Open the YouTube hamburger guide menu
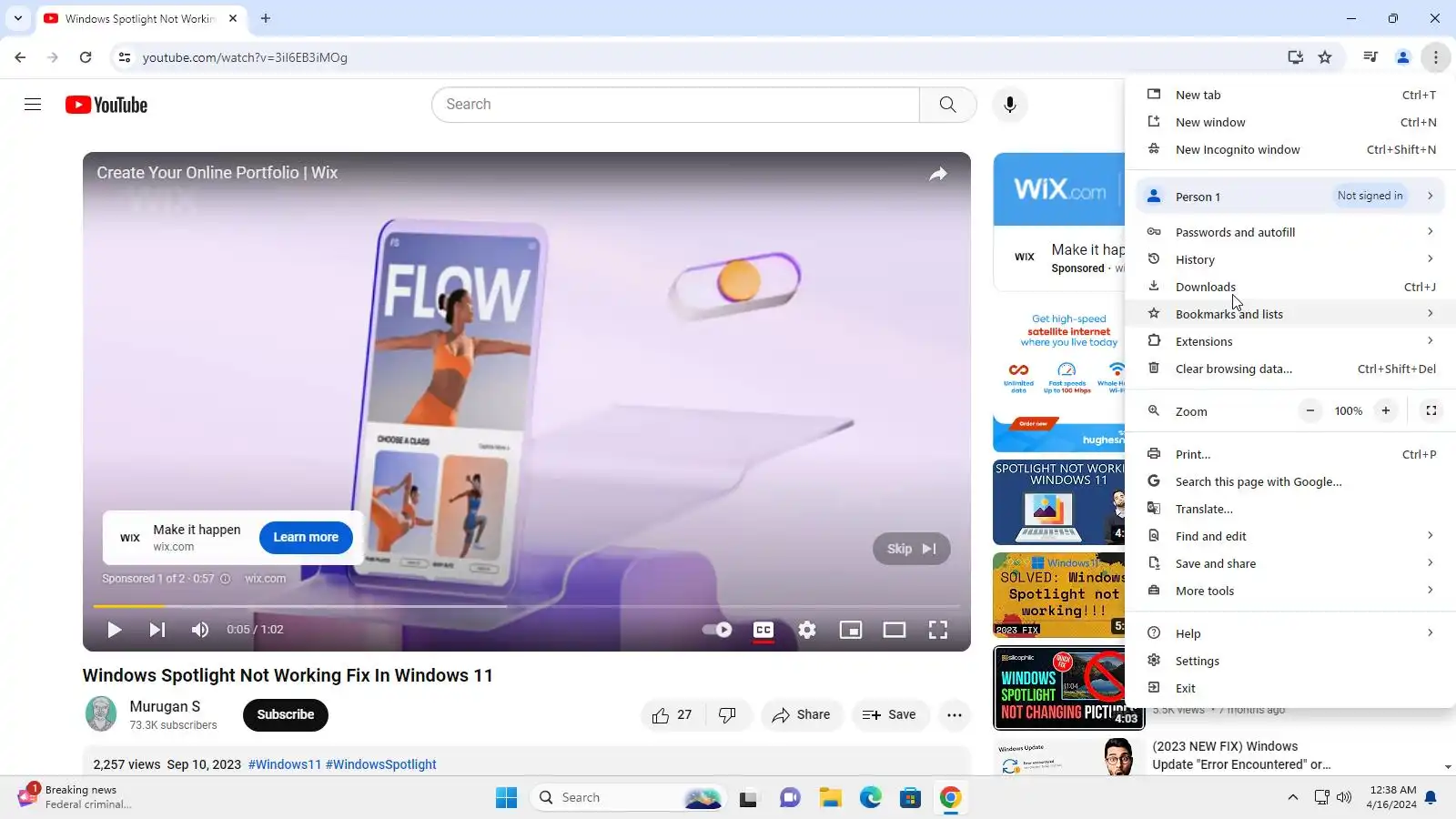The height and width of the screenshot is (819, 1456). (33, 105)
